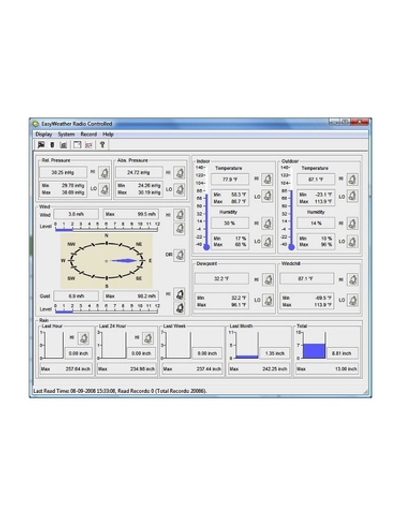Click Rain Total Max 13.00 inch field
The image size is (400, 515).
point(327,369)
